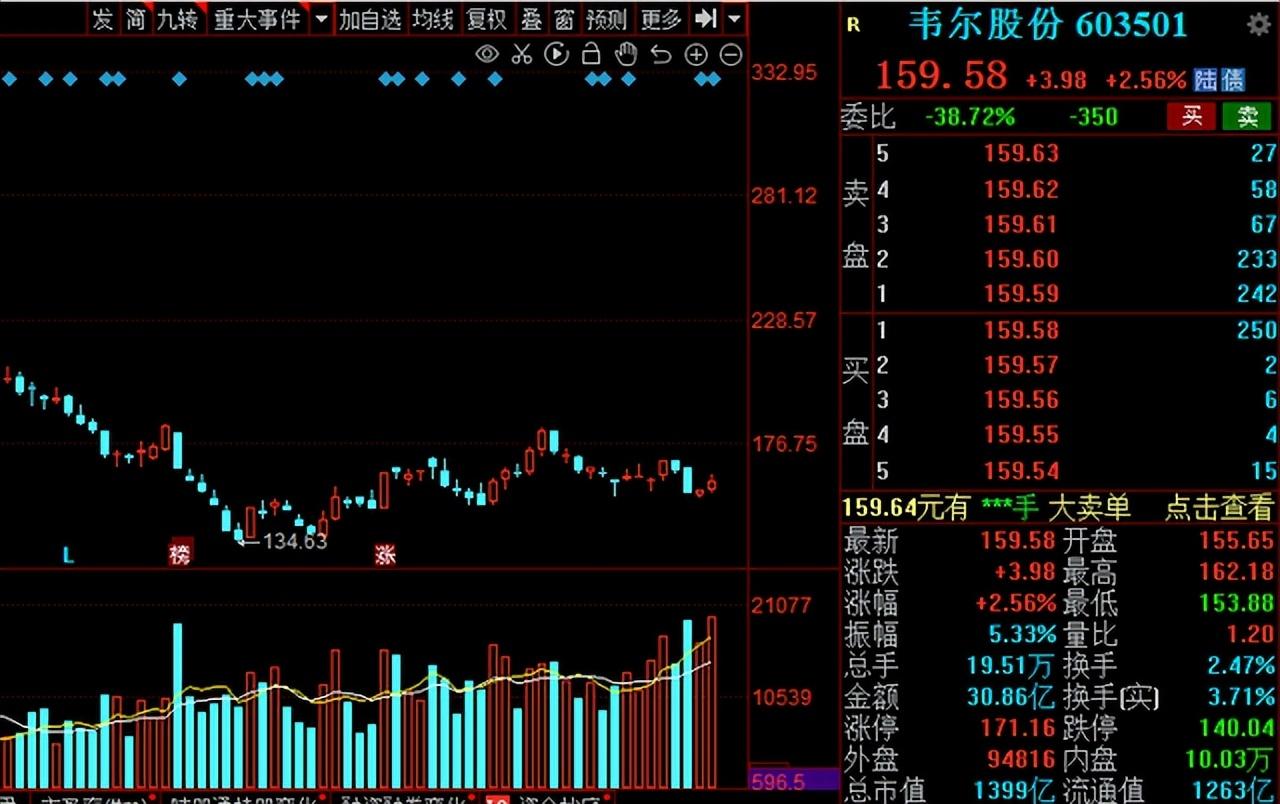Click the 大卖单 large sell order notice
The width and height of the screenshot is (1280, 804).
pyautogui.click(x=1089, y=508)
